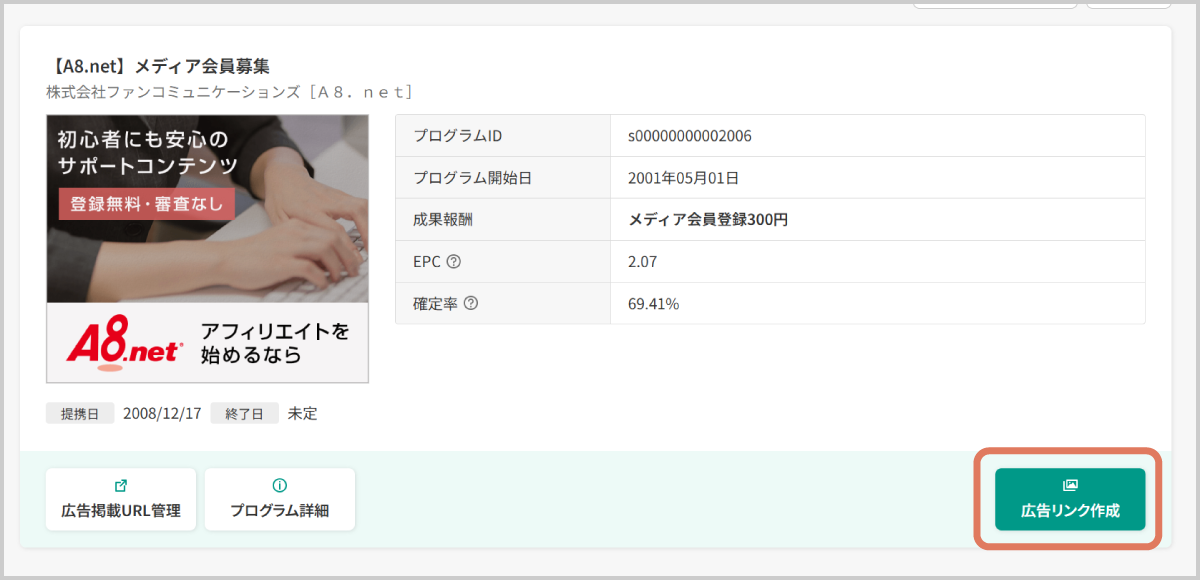Viewport: 1200px width, 580px height.
Task: Click the partnership date 2008/12/17
Action: (x=162, y=413)
